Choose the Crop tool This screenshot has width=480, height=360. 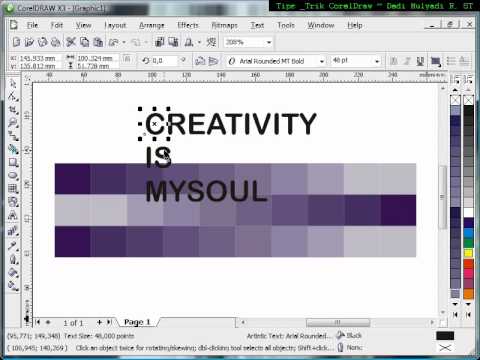[13, 110]
